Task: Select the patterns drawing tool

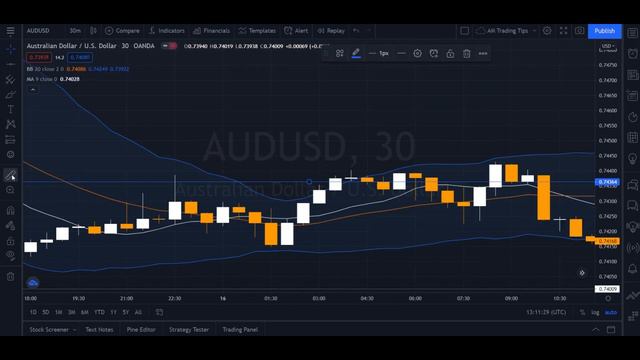Action: pyautogui.click(x=10, y=124)
